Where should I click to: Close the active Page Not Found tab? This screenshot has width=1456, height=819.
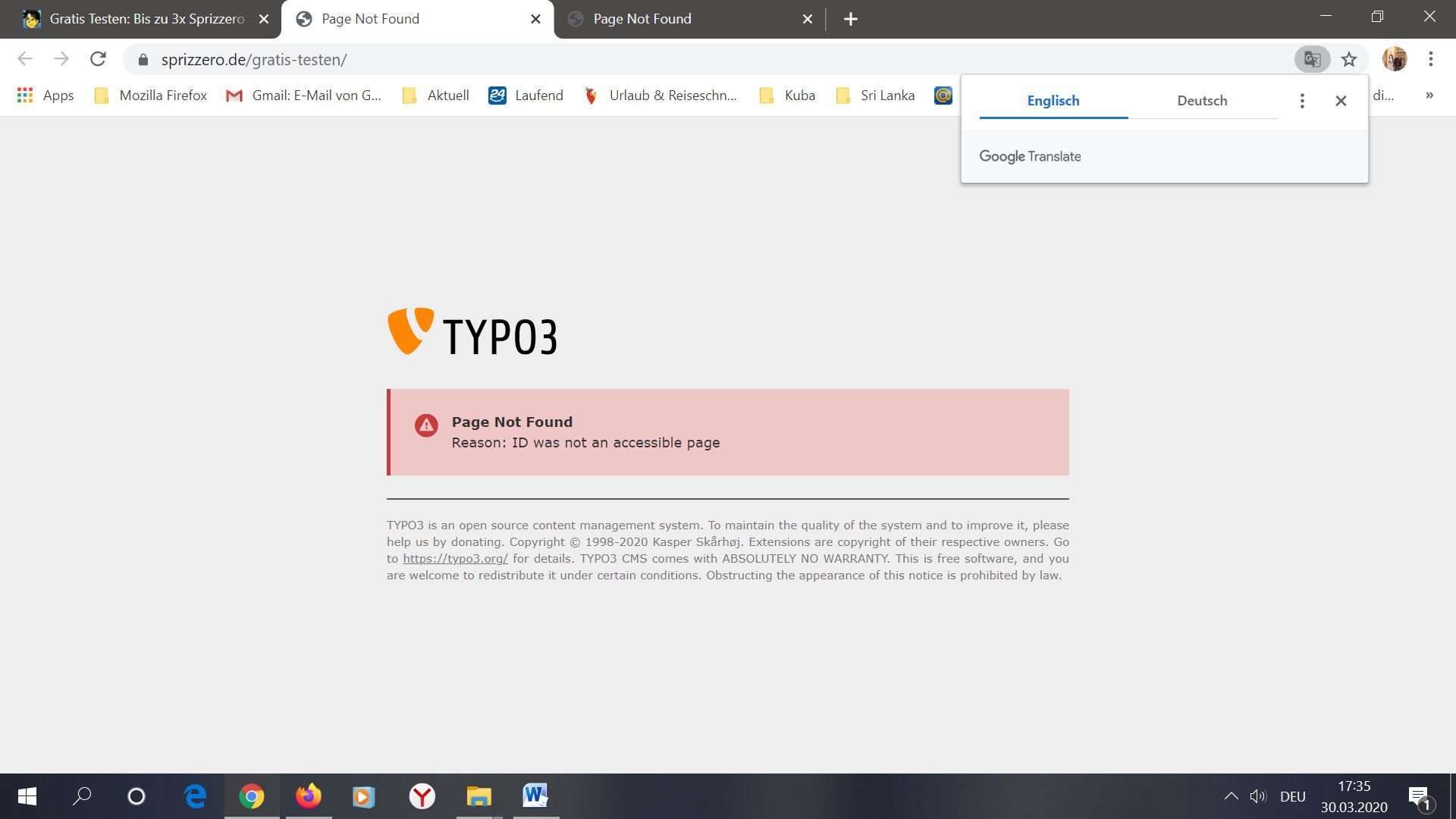tap(536, 19)
